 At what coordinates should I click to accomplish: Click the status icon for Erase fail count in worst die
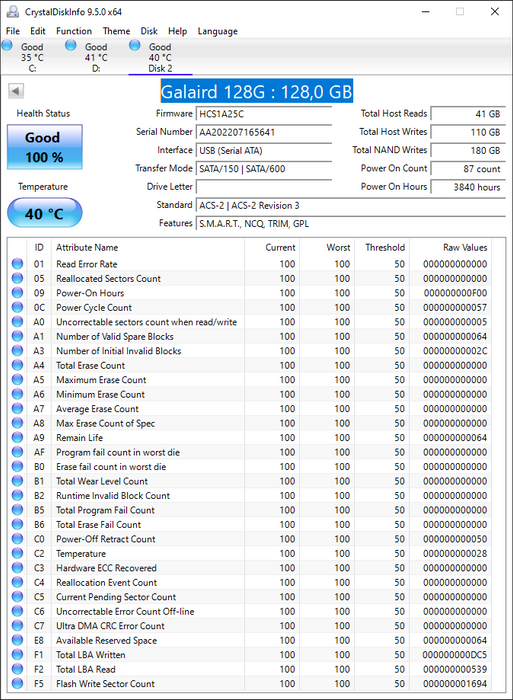17,467
